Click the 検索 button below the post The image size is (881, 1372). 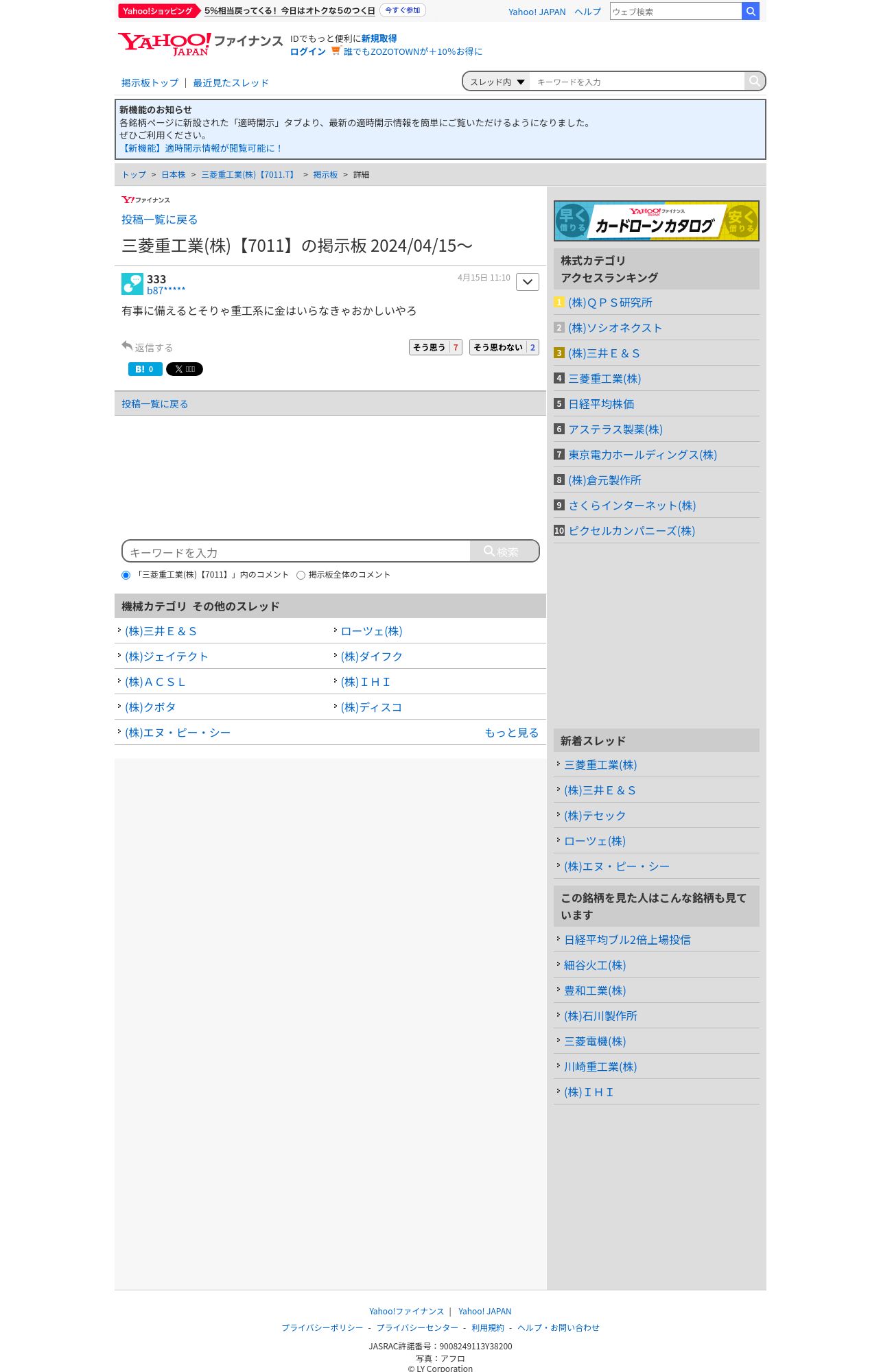[504, 551]
